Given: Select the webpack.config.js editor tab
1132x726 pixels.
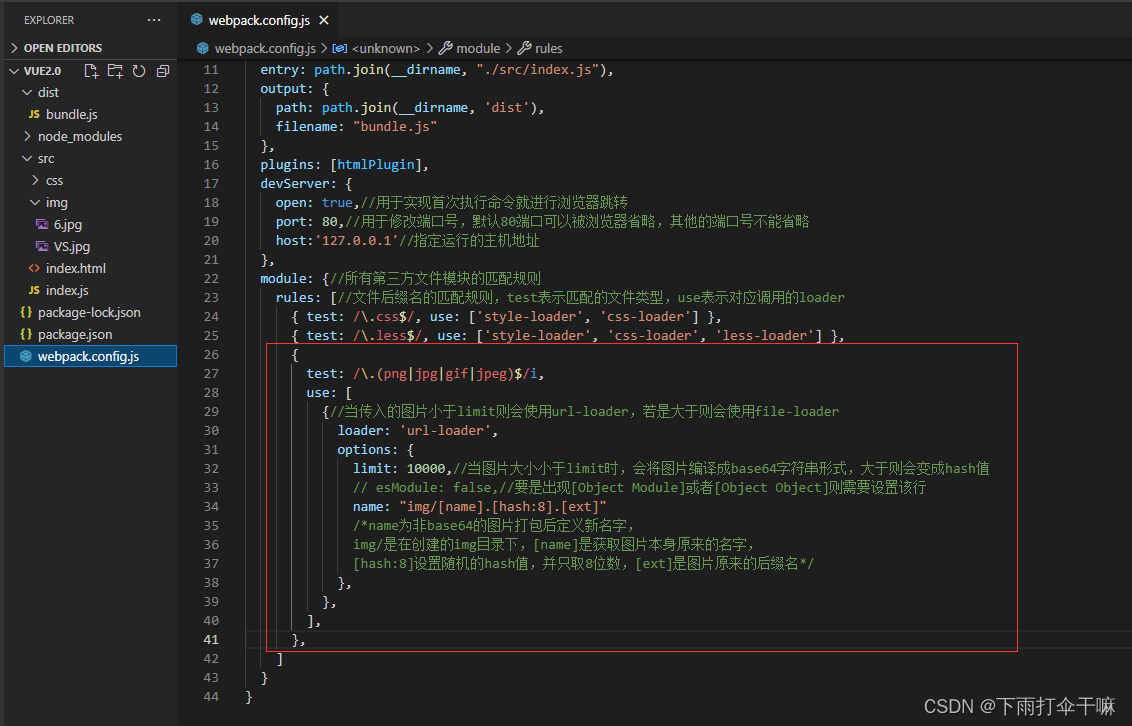Looking at the screenshot, I should point(258,20).
